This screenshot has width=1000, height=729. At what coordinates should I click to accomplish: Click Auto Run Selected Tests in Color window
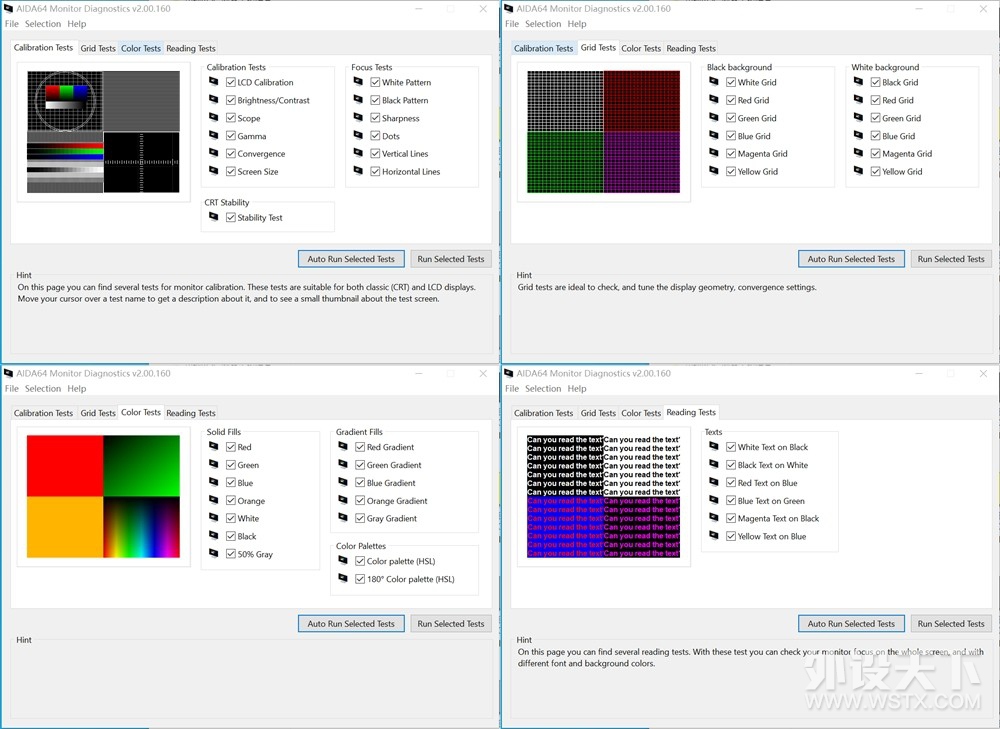pos(351,624)
